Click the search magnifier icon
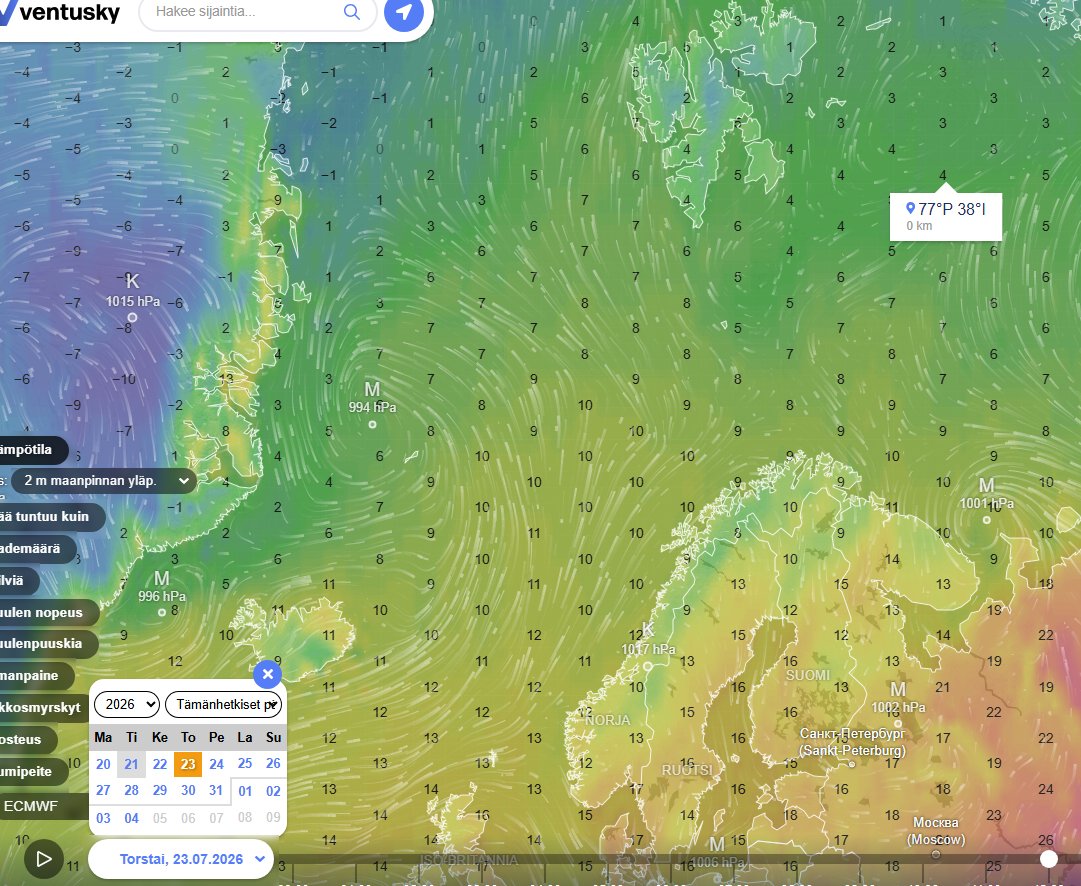 [352, 12]
